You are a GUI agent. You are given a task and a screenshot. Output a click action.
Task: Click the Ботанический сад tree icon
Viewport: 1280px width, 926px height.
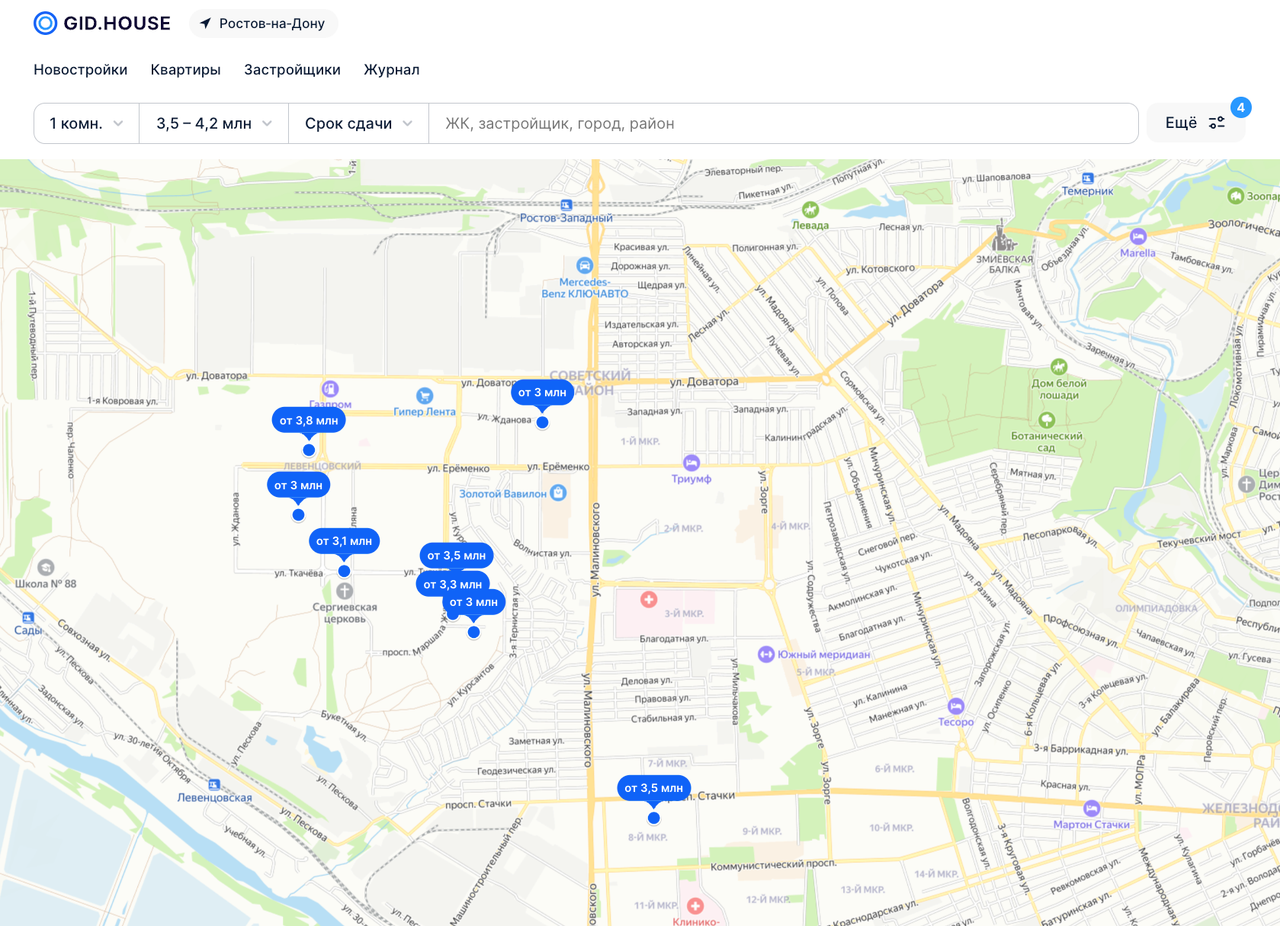coord(1047,419)
